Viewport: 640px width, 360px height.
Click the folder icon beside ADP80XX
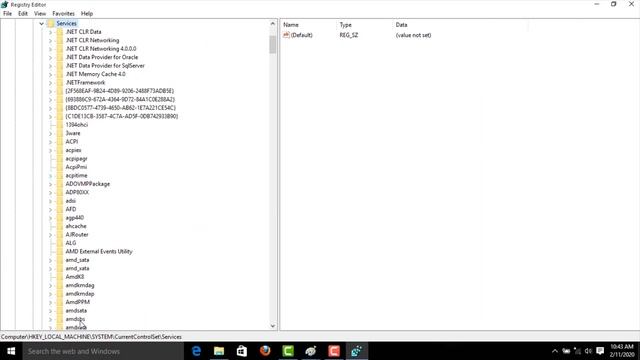60,192
